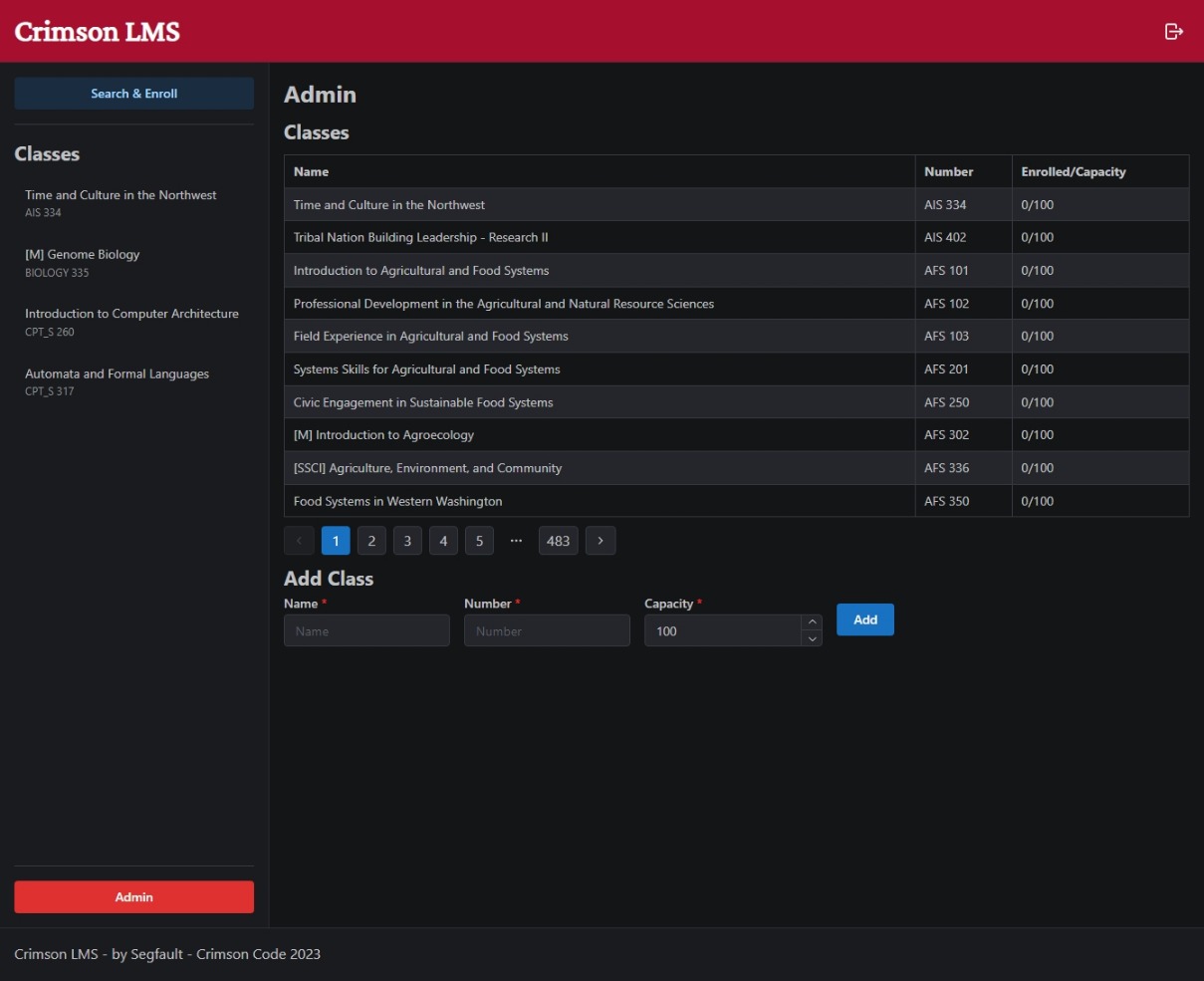Select row Introduction to Agricultural and Food Systems
The height and width of the screenshot is (981, 1204).
737,271
